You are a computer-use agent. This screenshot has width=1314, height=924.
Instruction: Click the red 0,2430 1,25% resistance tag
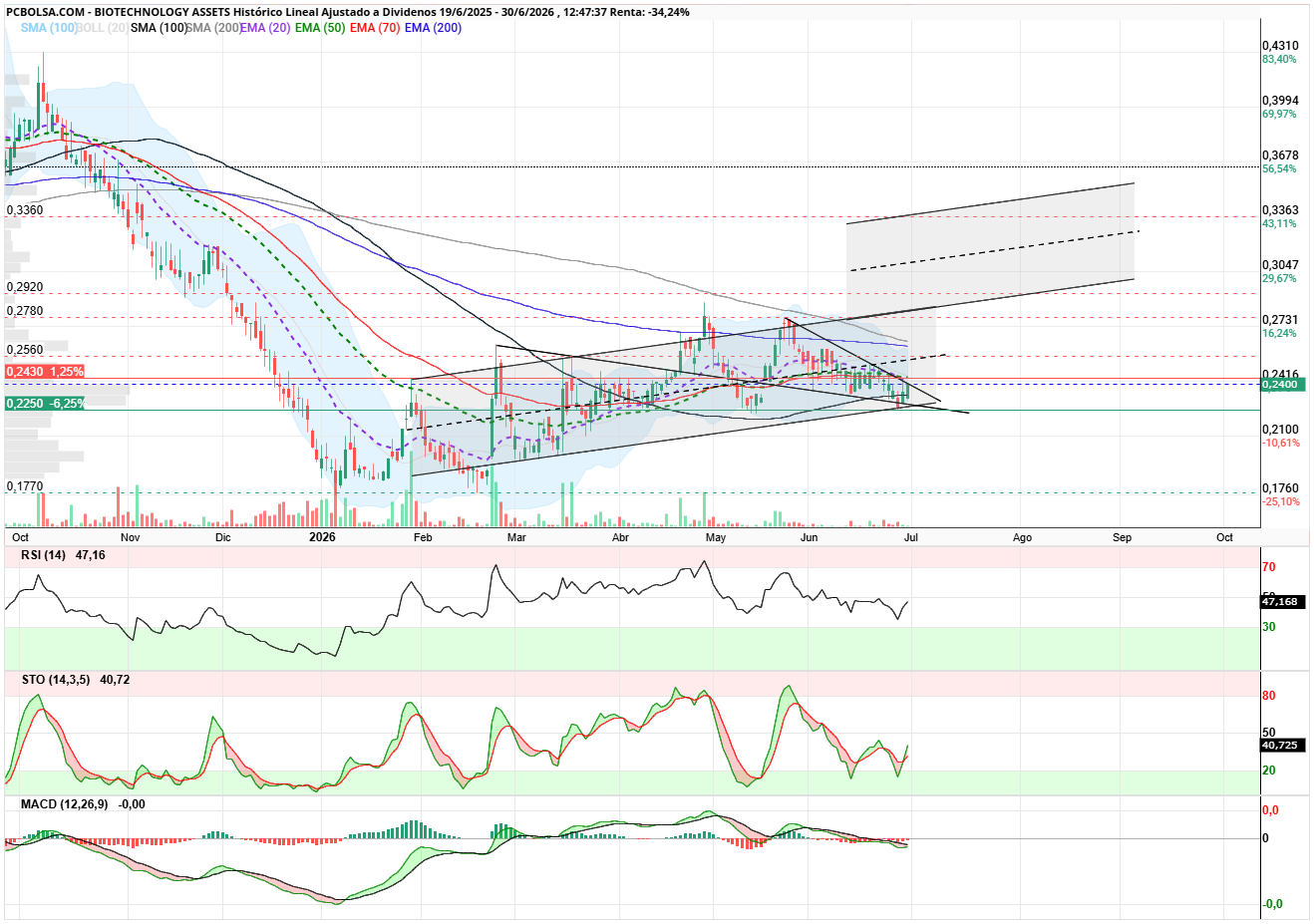click(44, 372)
